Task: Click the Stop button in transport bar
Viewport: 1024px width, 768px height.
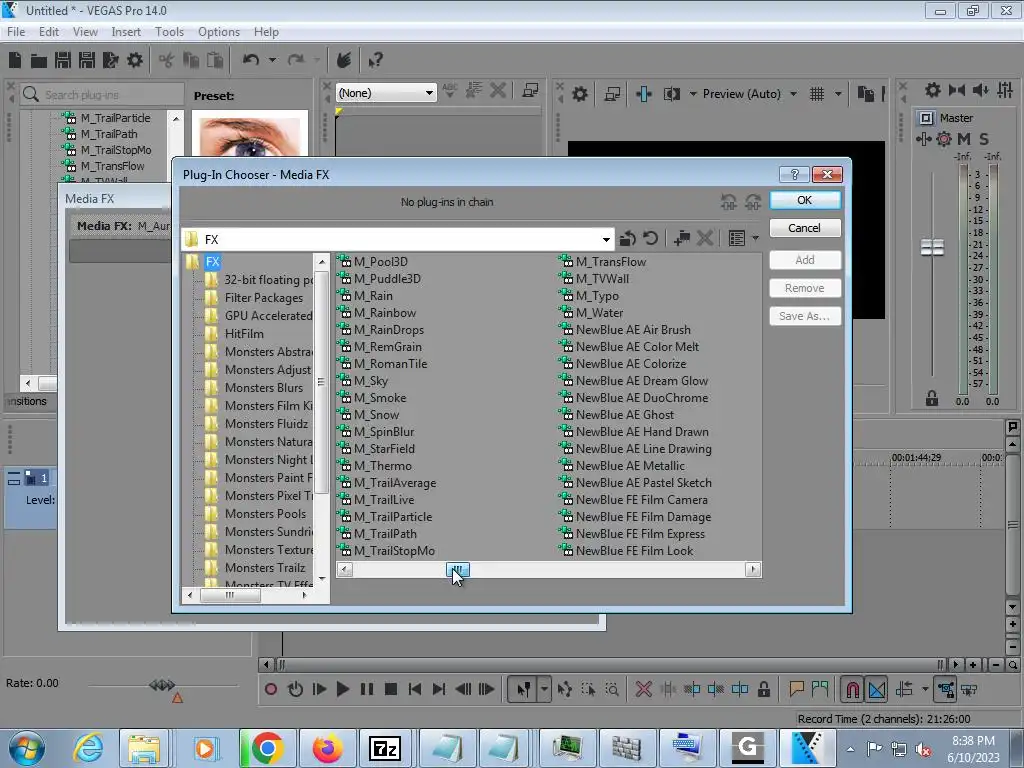Action: coord(391,689)
